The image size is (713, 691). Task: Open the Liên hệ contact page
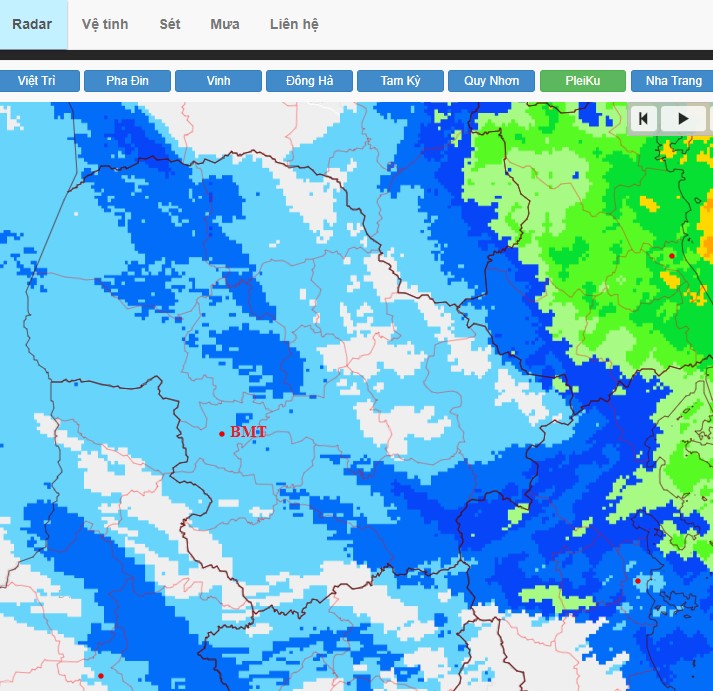[x=294, y=24]
